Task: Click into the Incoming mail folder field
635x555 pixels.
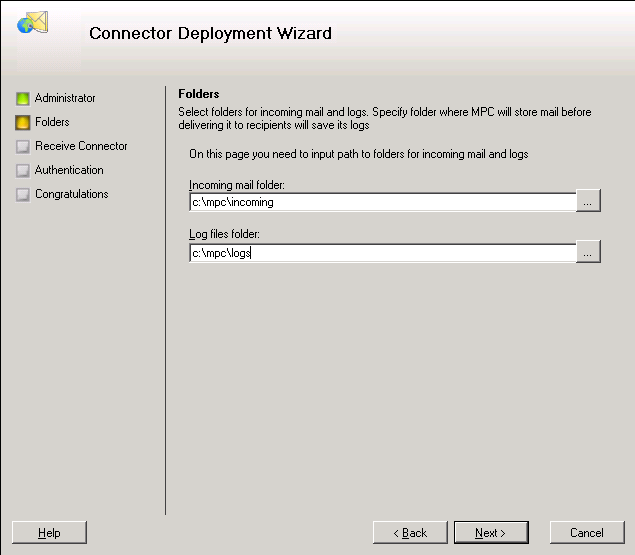Action: pos(383,202)
